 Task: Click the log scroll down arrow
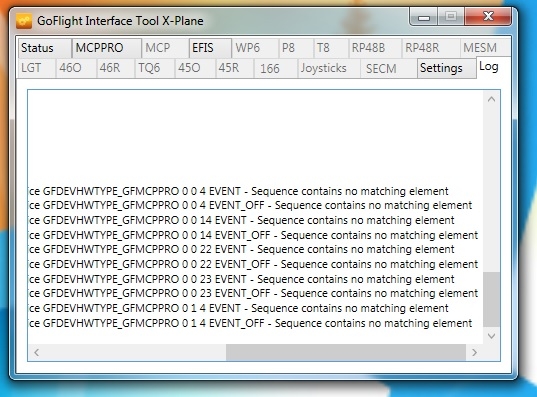(x=491, y=336)
